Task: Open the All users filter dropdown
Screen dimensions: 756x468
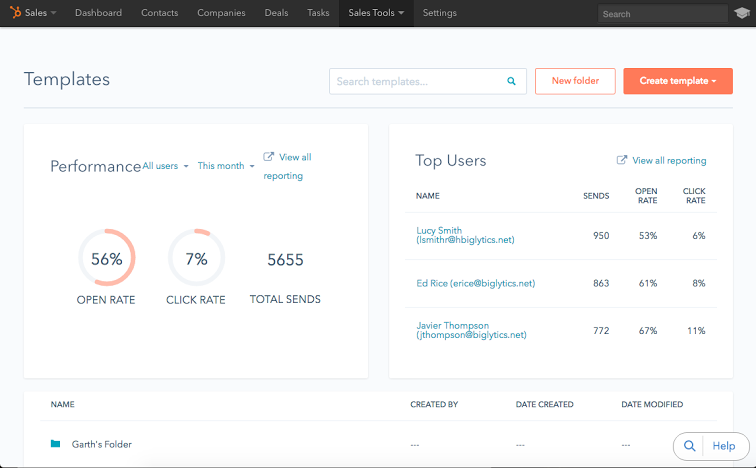Action: (x=165, y=166)
